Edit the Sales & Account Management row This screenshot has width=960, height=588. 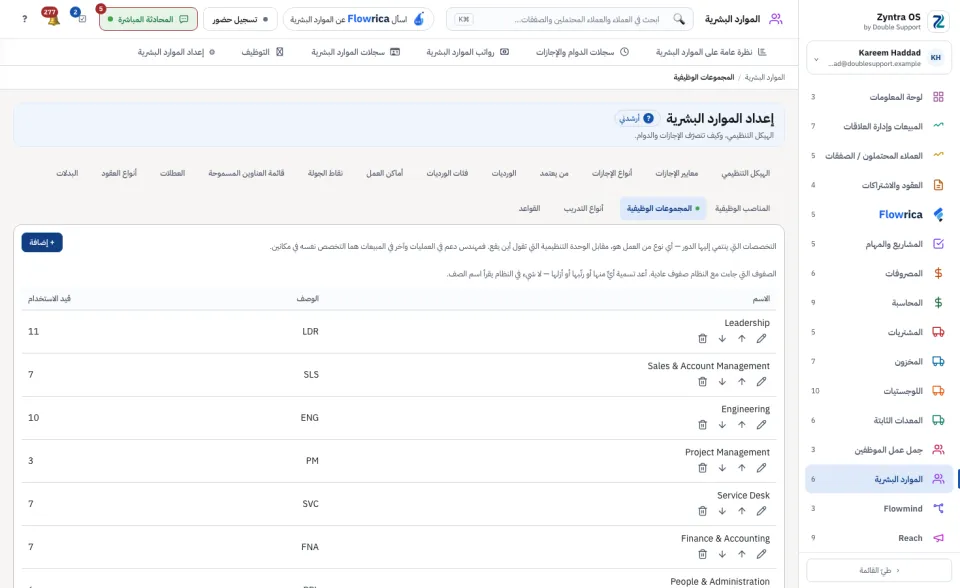click(x=761, y=382)
